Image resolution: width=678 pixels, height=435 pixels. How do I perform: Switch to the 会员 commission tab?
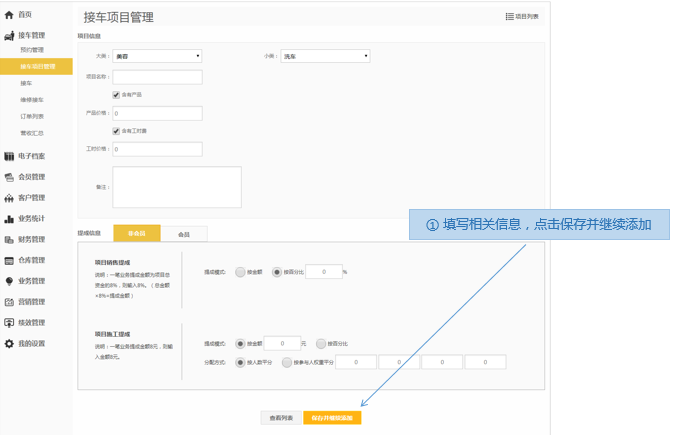pyautogui.click(x=184, y=234)
